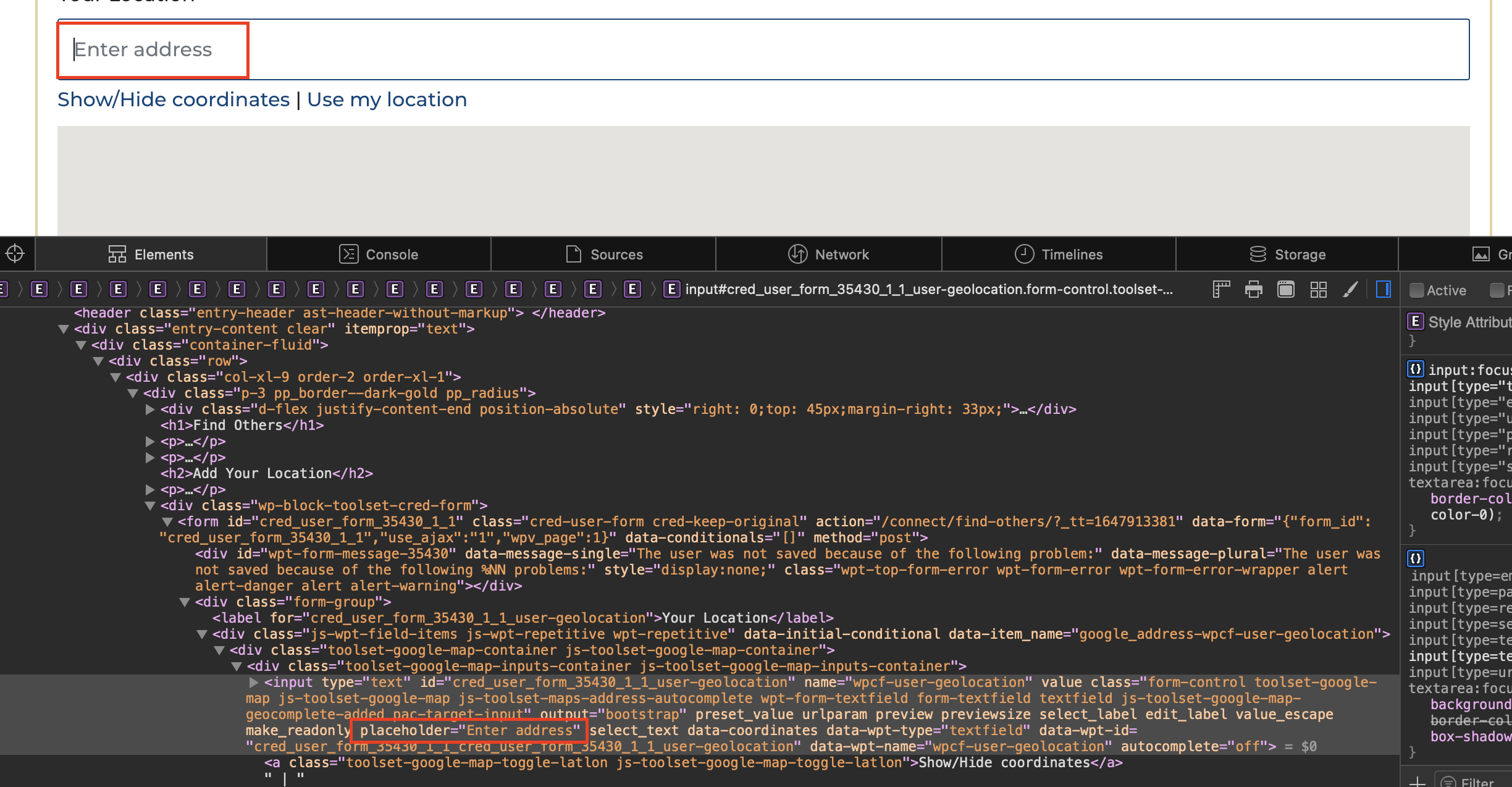Select the h2 Add Your Location row

(267, 473)
